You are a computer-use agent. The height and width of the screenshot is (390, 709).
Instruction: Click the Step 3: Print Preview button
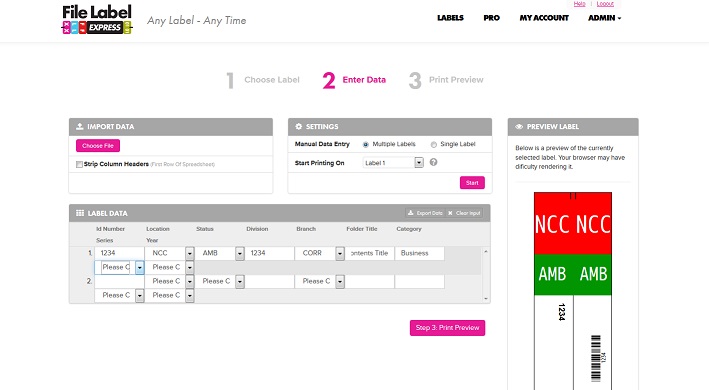tap(447, 328)
